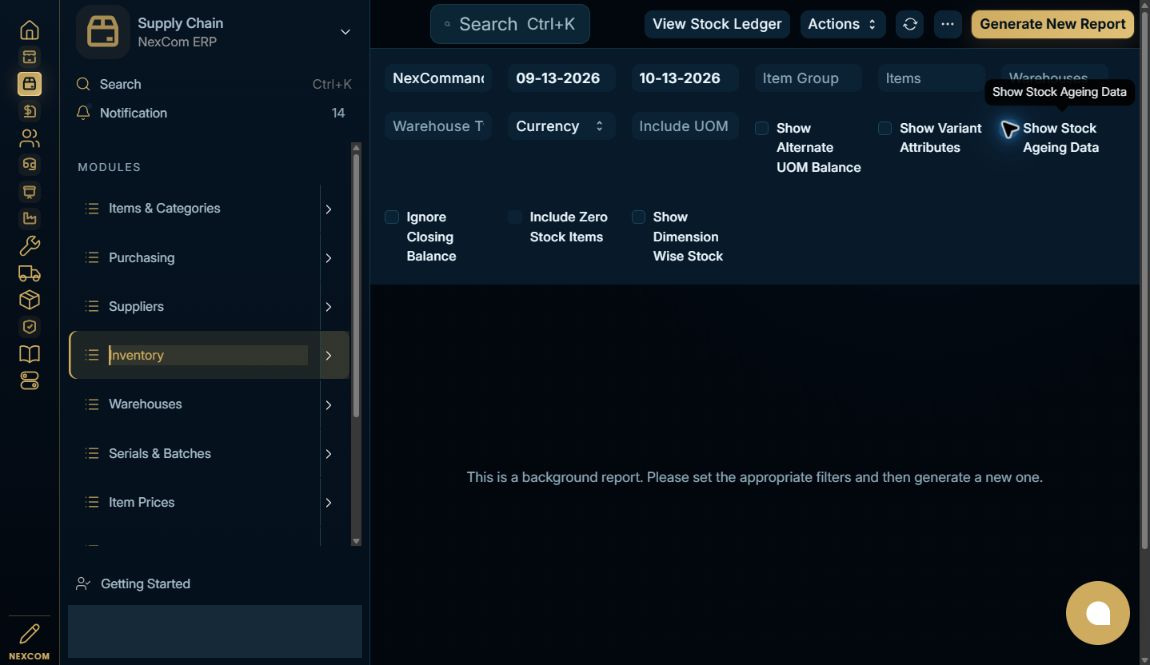Open the shield checkmark quality icon
Screen dimensions: 1150x665
pos(29,327)
